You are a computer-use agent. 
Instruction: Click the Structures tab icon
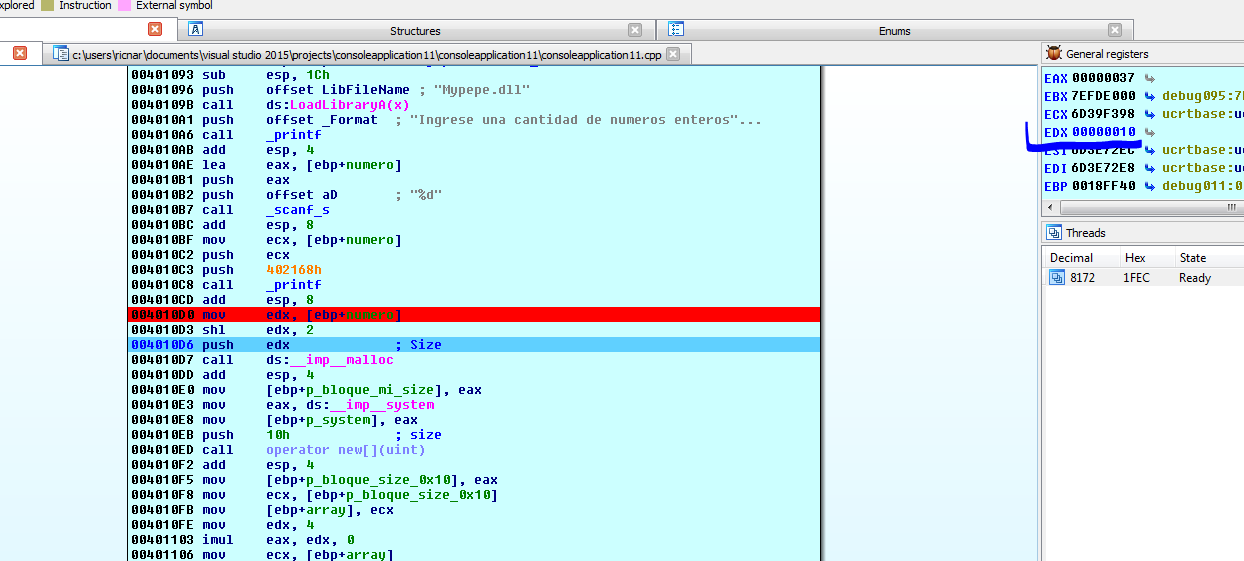click(x=196, y=30)
